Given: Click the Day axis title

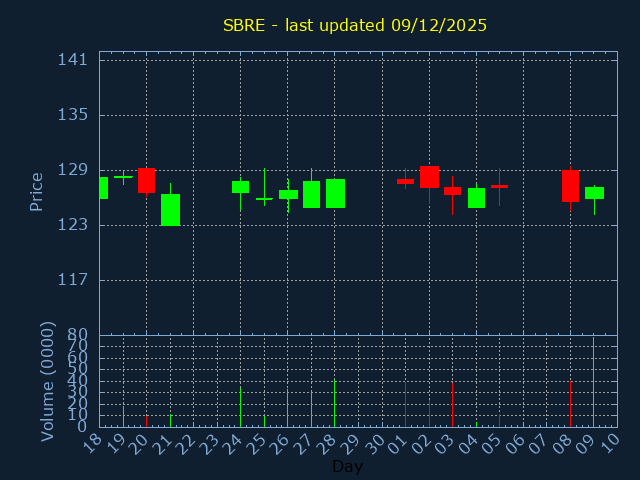Looking at the screenshot, I should pos(347,466).
